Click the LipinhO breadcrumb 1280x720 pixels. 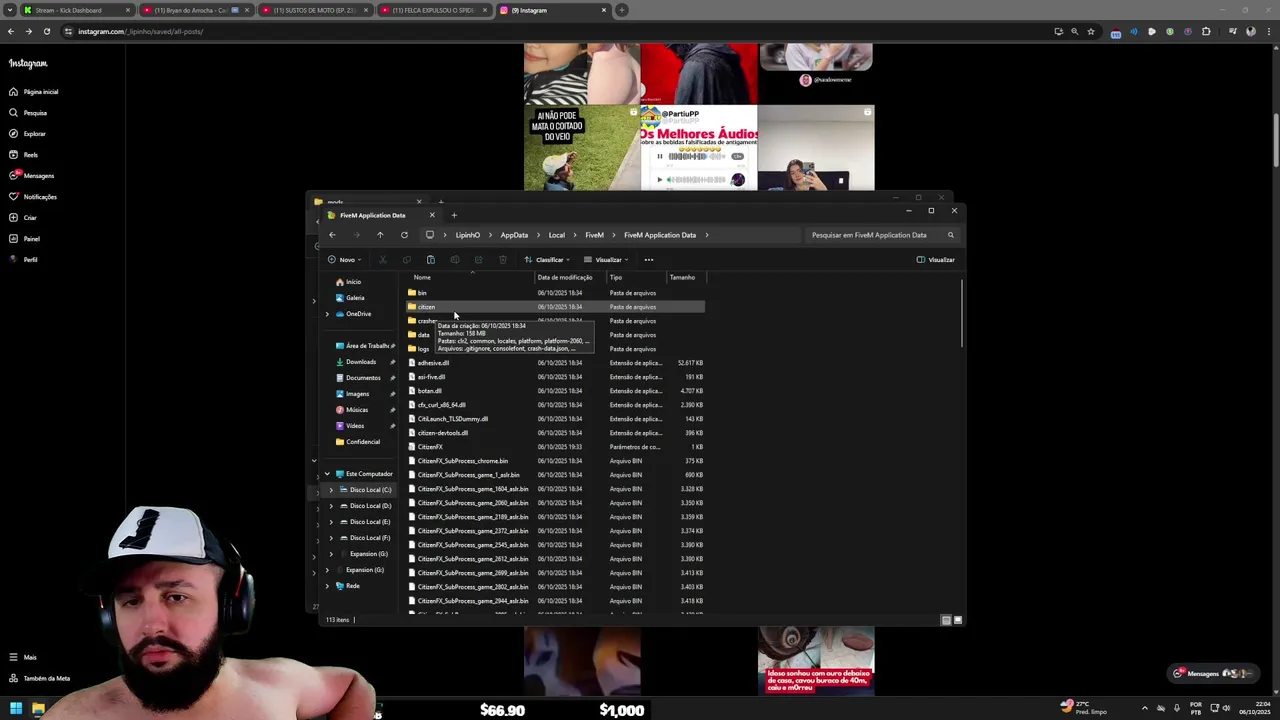(x=468, y=235)
